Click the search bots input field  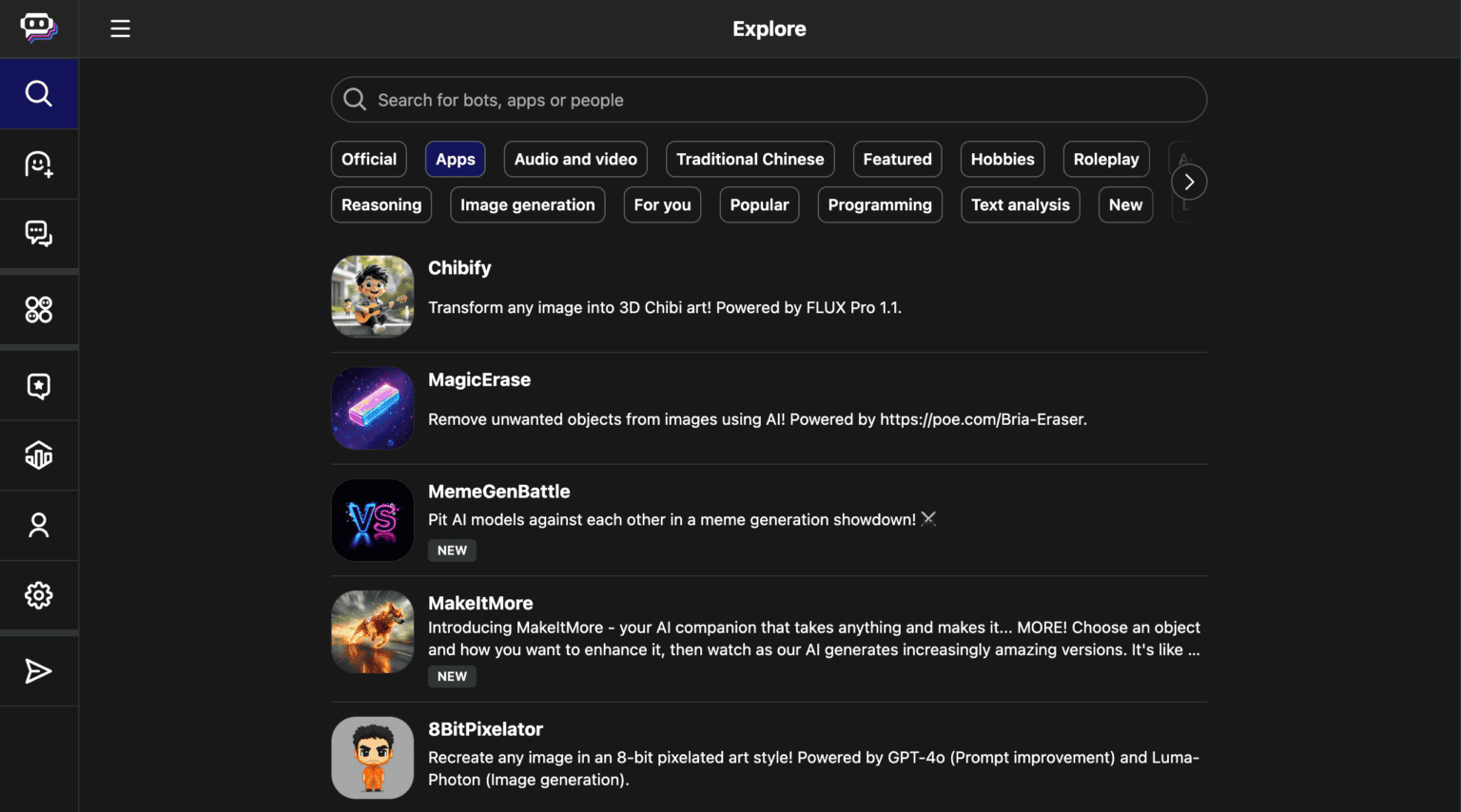coord(769,100)
